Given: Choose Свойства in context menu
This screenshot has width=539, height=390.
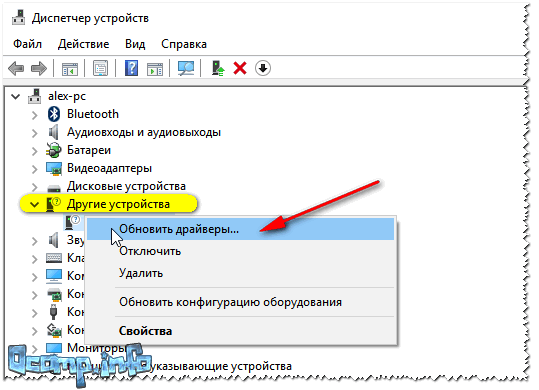Looking at the screenshot, I should pyautogui.click(x=145, y=331).
